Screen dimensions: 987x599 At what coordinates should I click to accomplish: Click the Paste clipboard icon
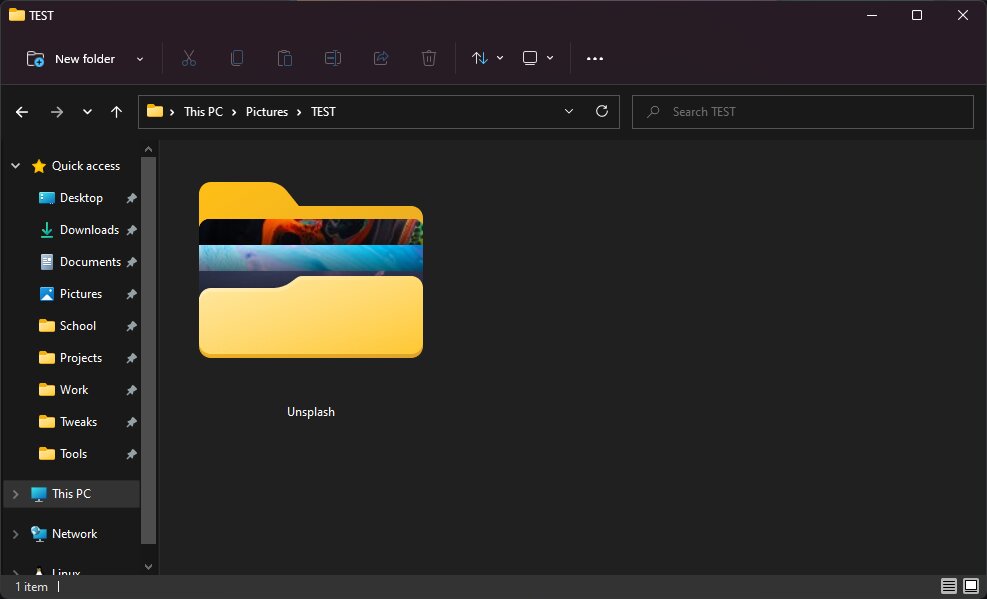[x=285, y=59]
